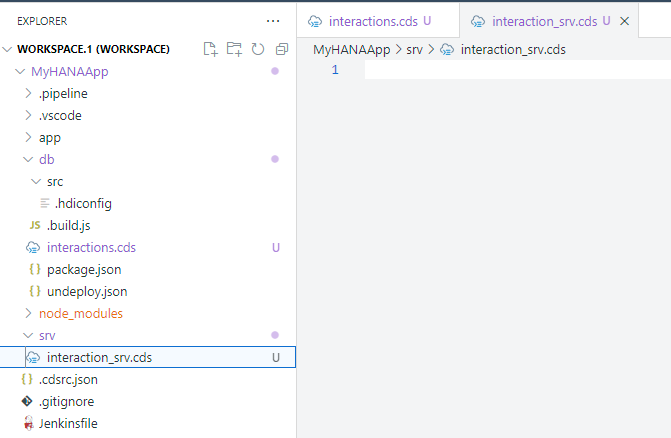This screenshot has height=438, width=671.
Task: Place cursor in empty editor line 1
Action: pyautogui.click(x=518, y=70)
